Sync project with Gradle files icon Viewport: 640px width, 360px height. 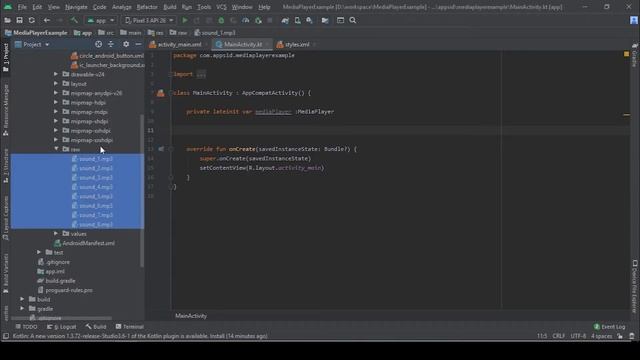tap(285, 20)
